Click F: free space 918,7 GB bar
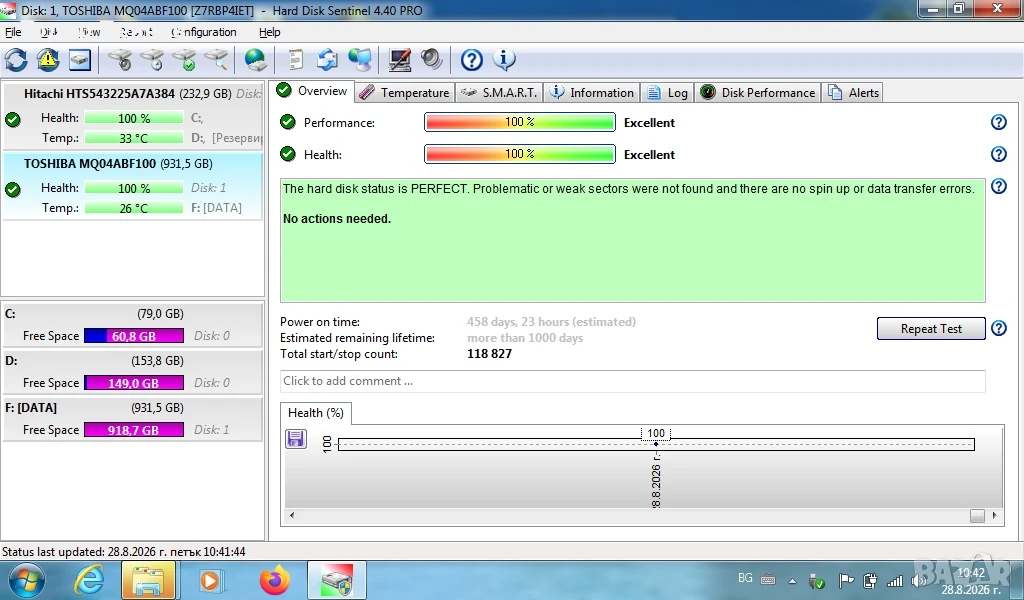This screenshot has width=1024, height=600. [x=134, y=430]
